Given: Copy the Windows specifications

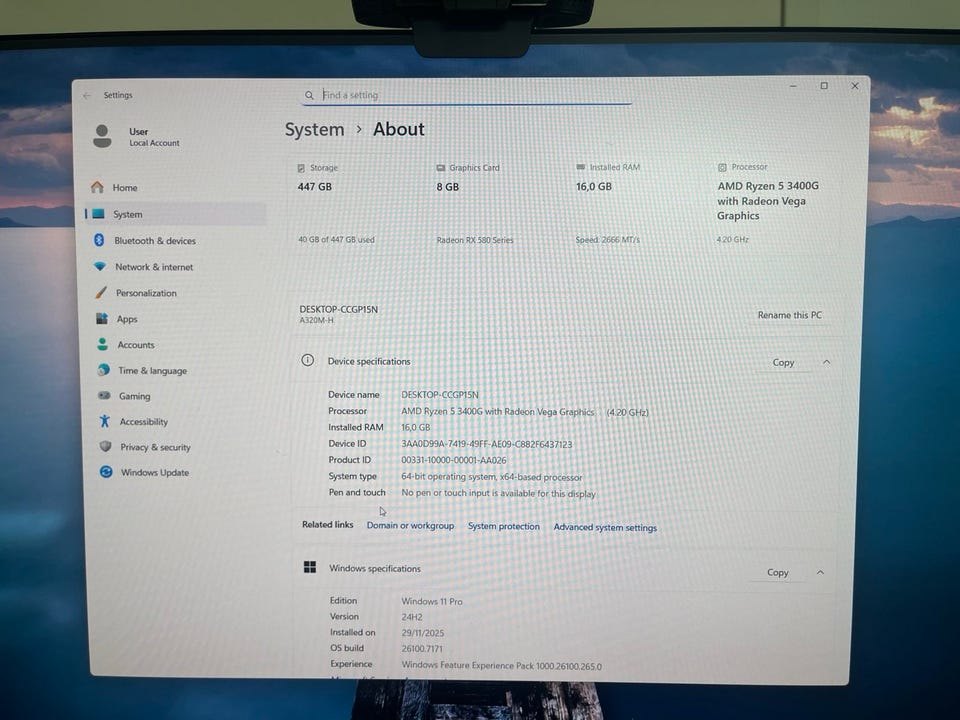Looking at the screenshot, I should [778, 572].
